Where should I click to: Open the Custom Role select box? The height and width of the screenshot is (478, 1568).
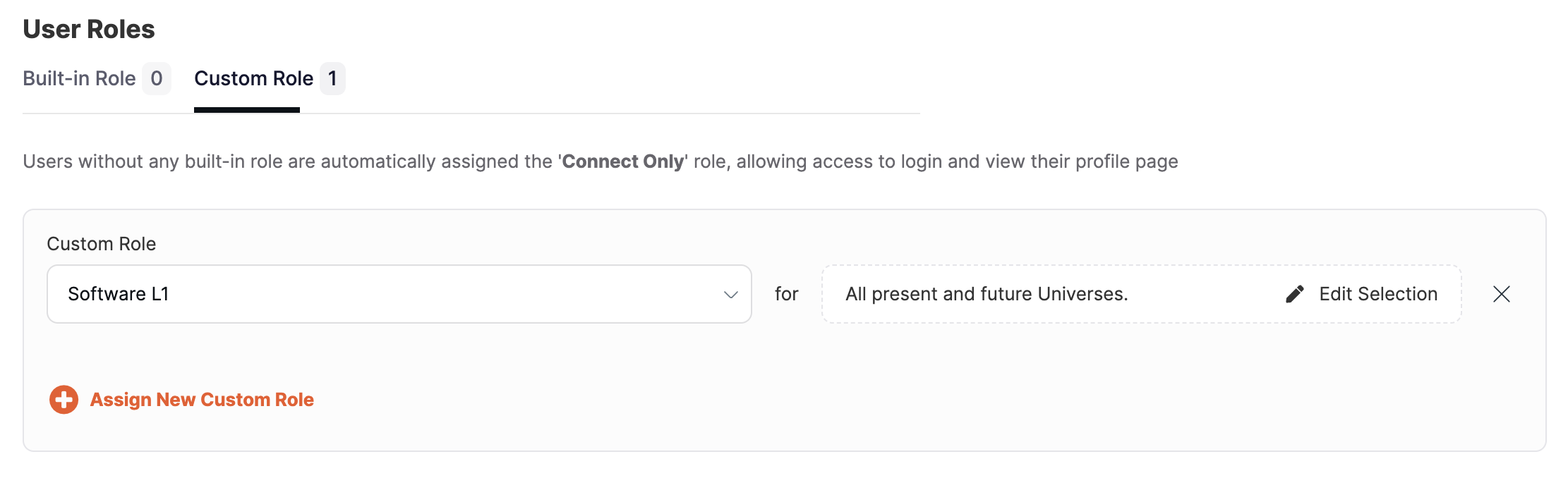click(399, 294)
